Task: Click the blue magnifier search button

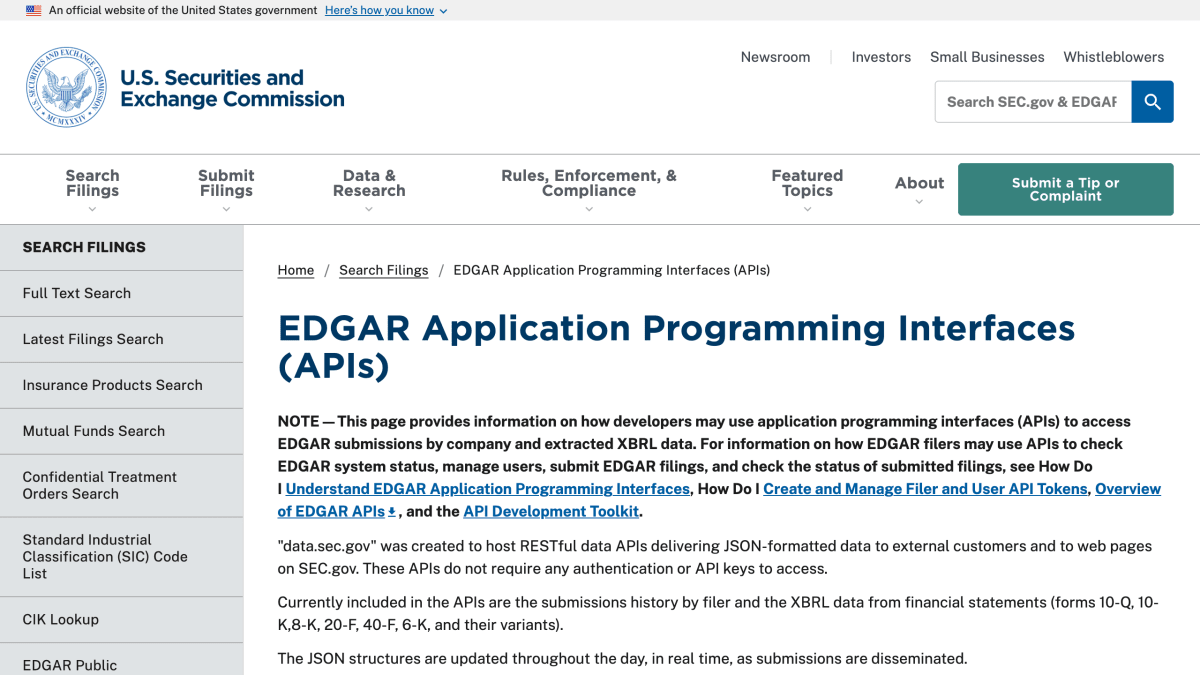Action: (x=1152, y=102)
